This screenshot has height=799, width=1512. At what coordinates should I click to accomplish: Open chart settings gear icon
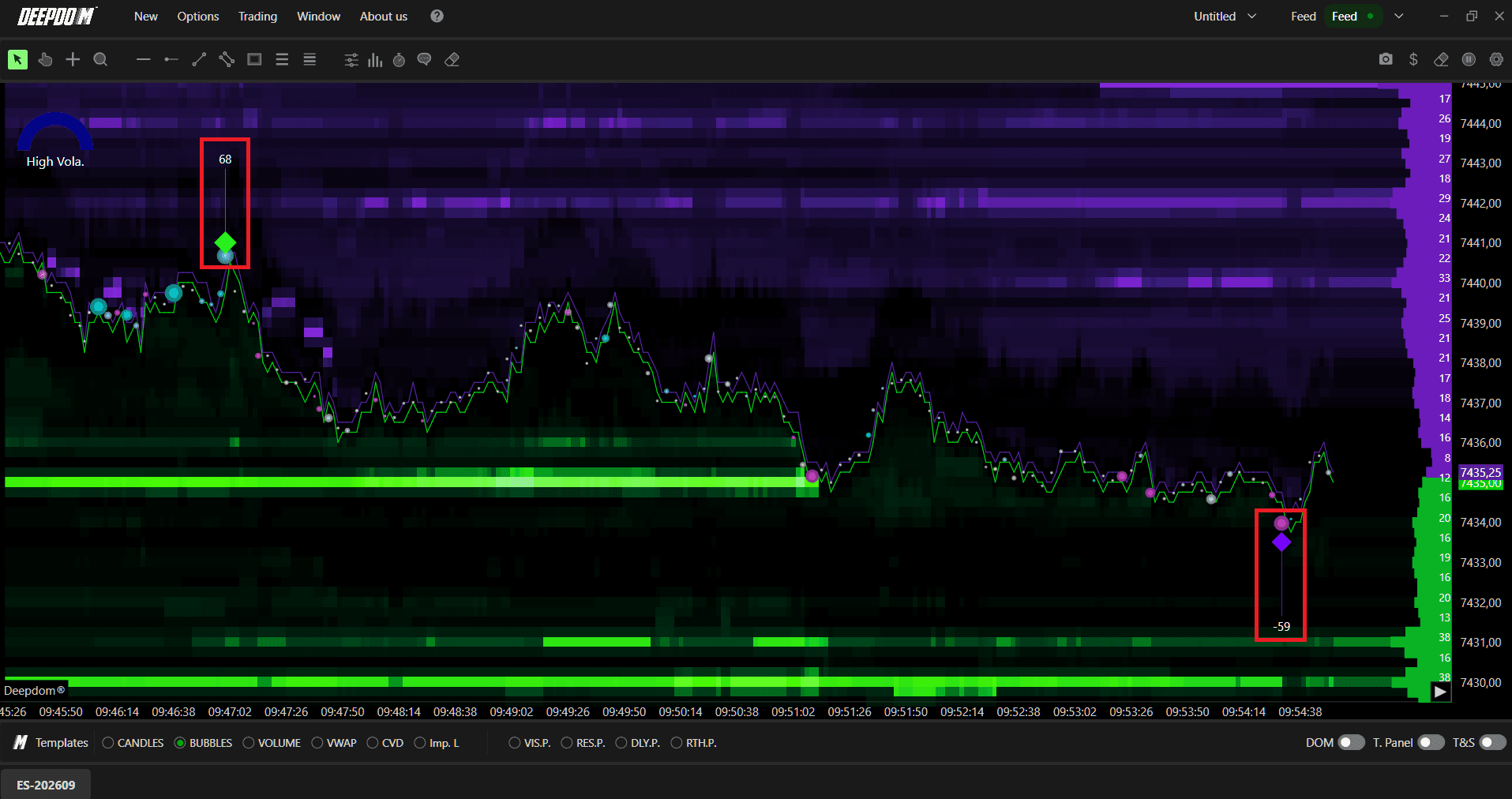click(x=1496, y=59)
